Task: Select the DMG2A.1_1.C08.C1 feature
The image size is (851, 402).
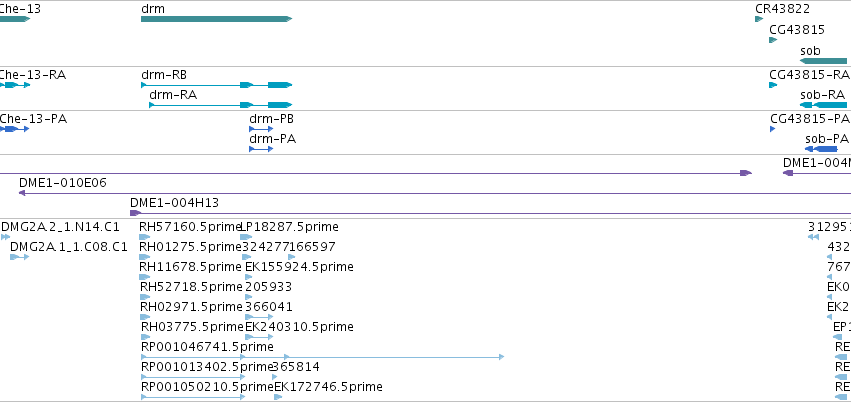Action: (x=19, y=257)
